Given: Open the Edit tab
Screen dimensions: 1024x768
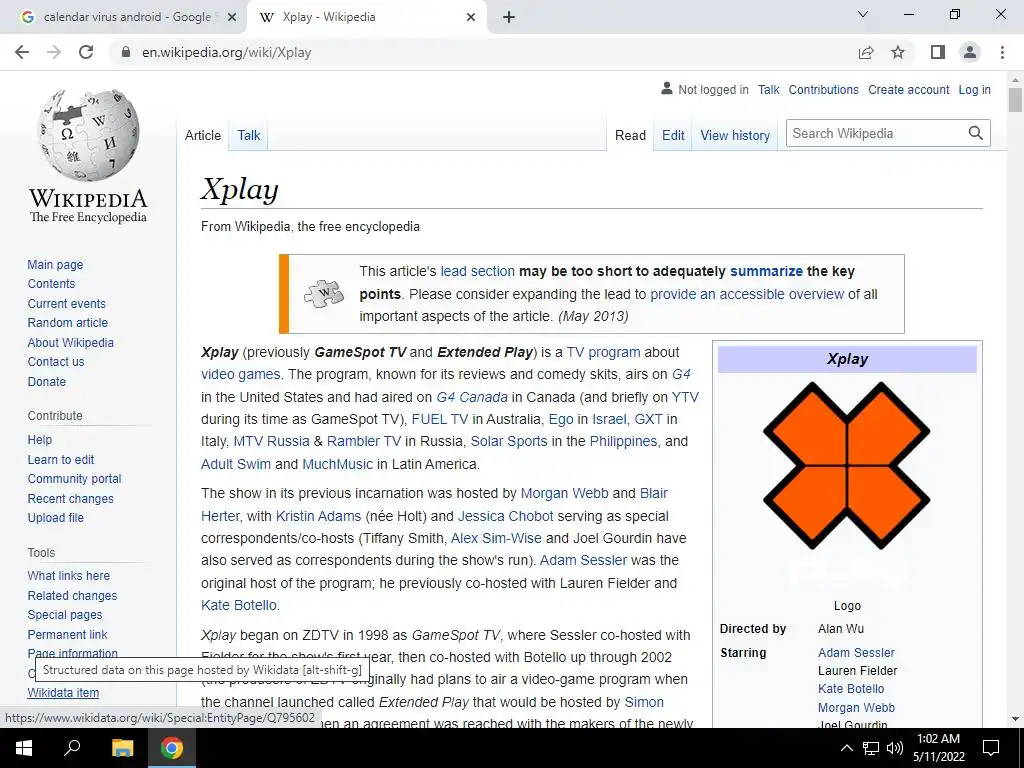Looking at the screenshot, I should point(673,135).
